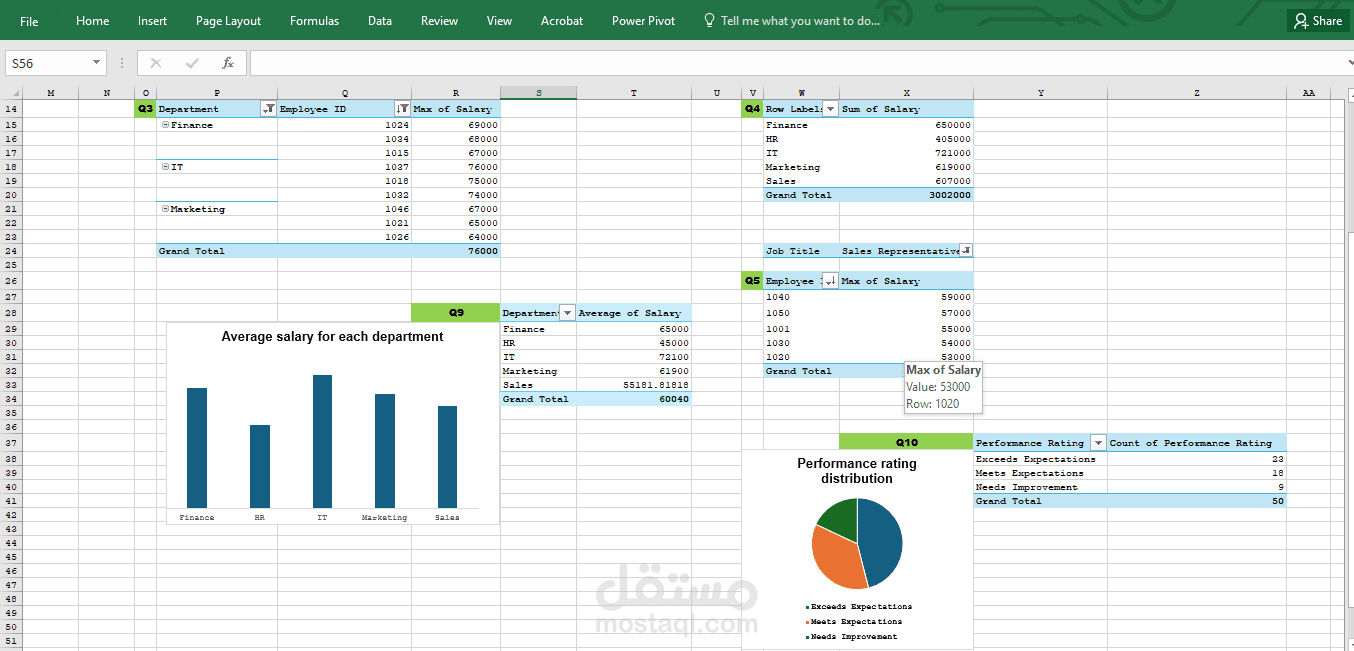Click the green Q3 label cell

point(145,109)
